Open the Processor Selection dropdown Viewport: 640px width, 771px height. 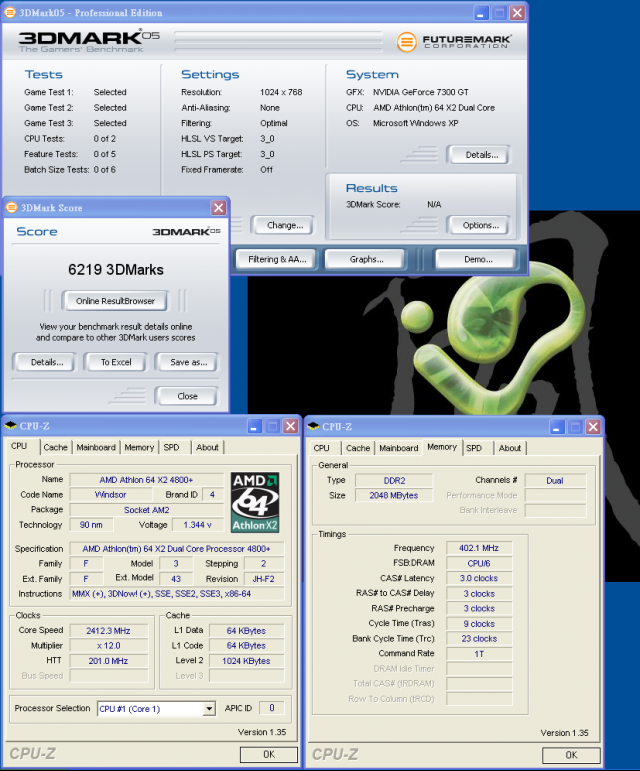[209, 709]
